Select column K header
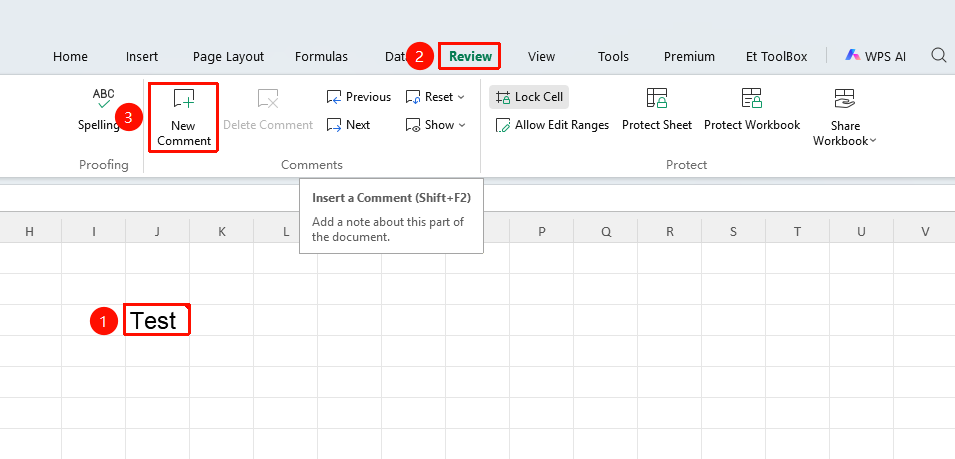The image size is (955, 459). pyautogui.click(x=222, y=231)
